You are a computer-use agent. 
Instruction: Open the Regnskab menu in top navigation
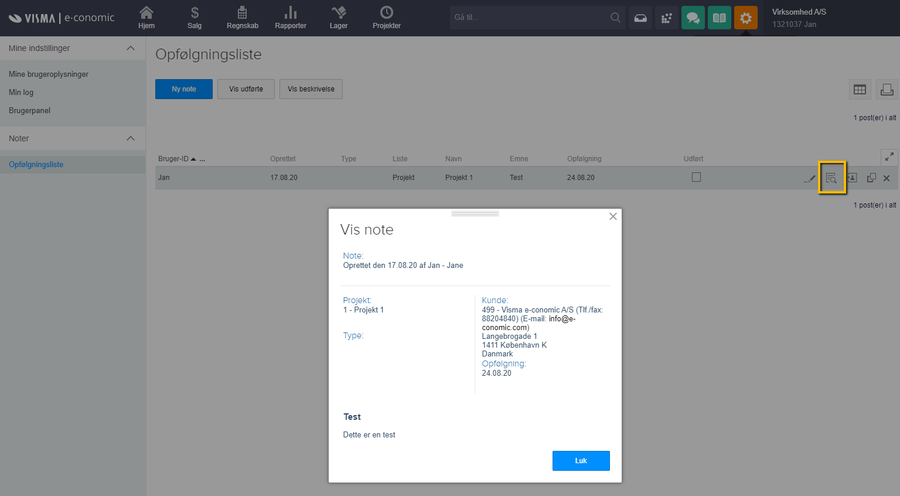243,18
